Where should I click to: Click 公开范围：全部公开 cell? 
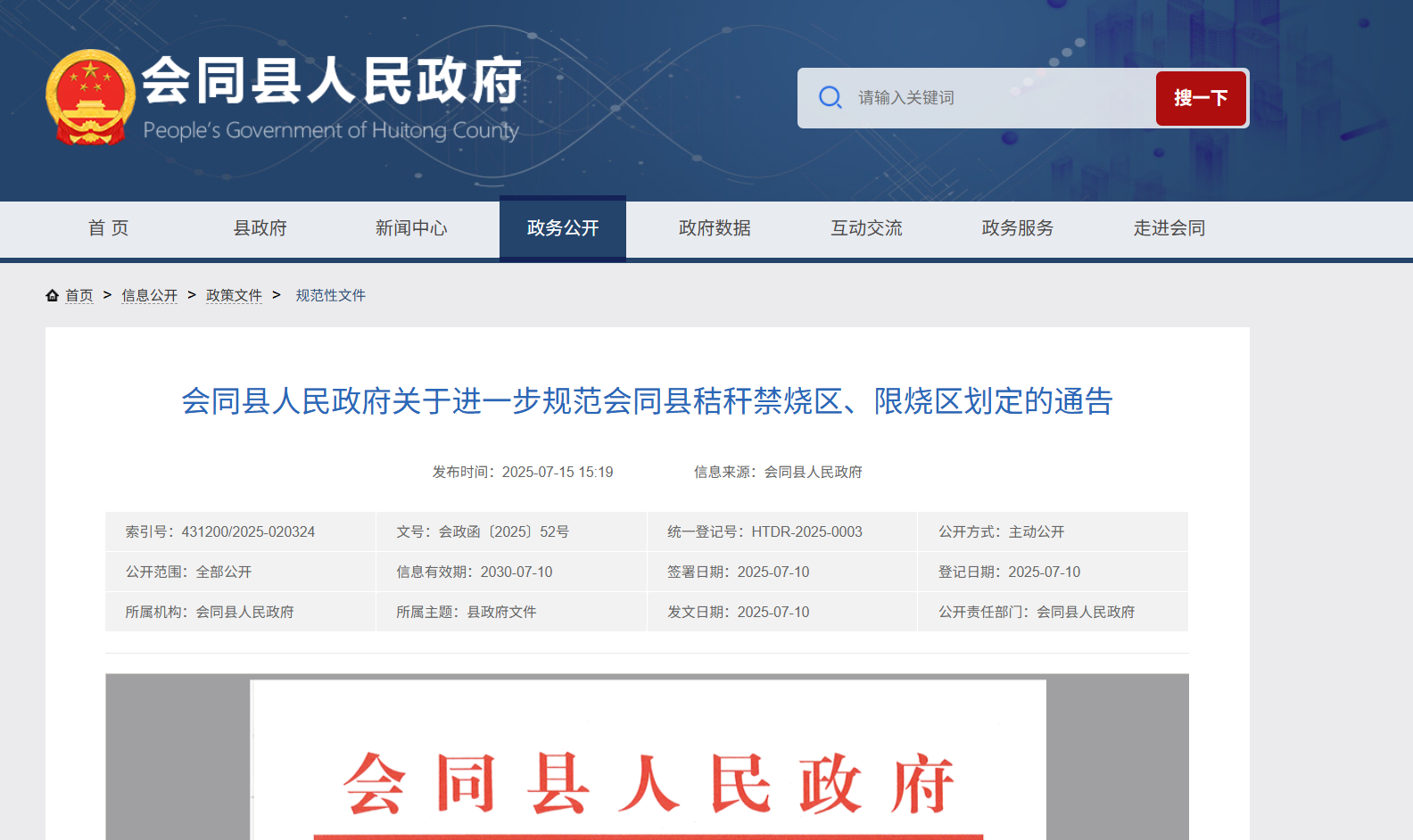coord(240,572)
